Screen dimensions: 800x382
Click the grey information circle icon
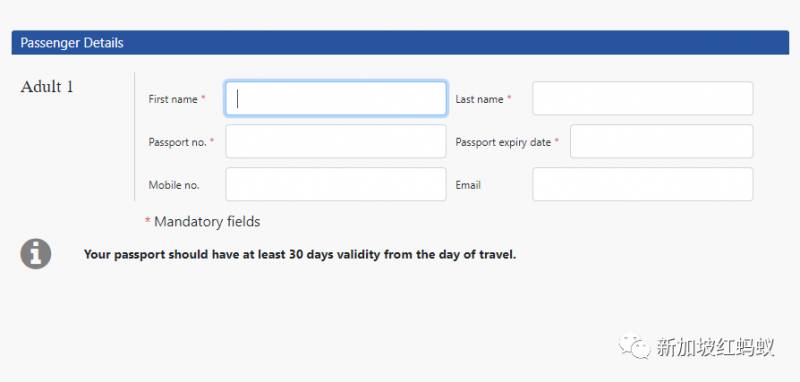pyautogui.click(x=36, y=253)
